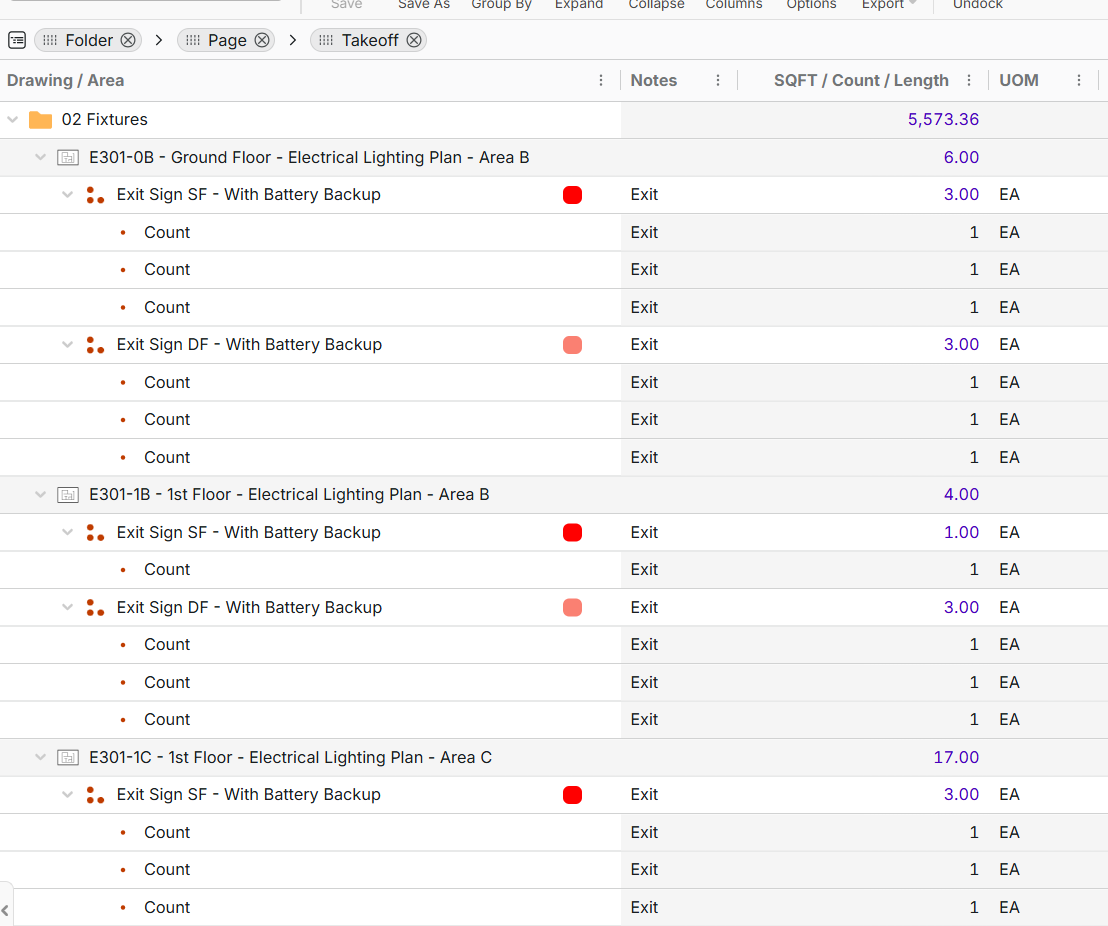Click the grouping list icon left of Folder

[x=17, y=40]
